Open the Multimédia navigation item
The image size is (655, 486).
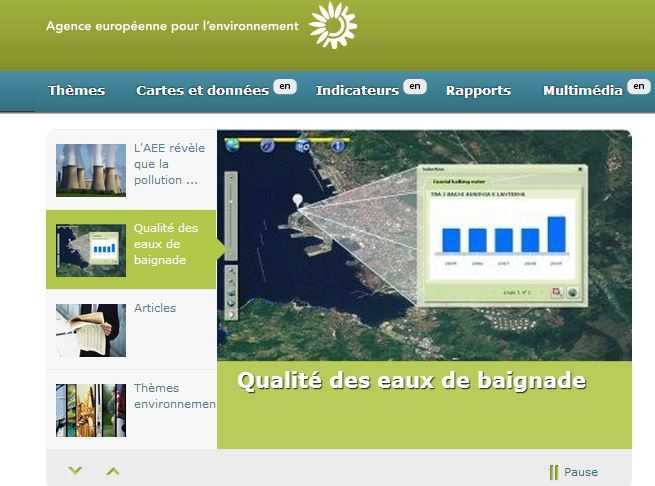pyautogui.click(x=584, y=91)
